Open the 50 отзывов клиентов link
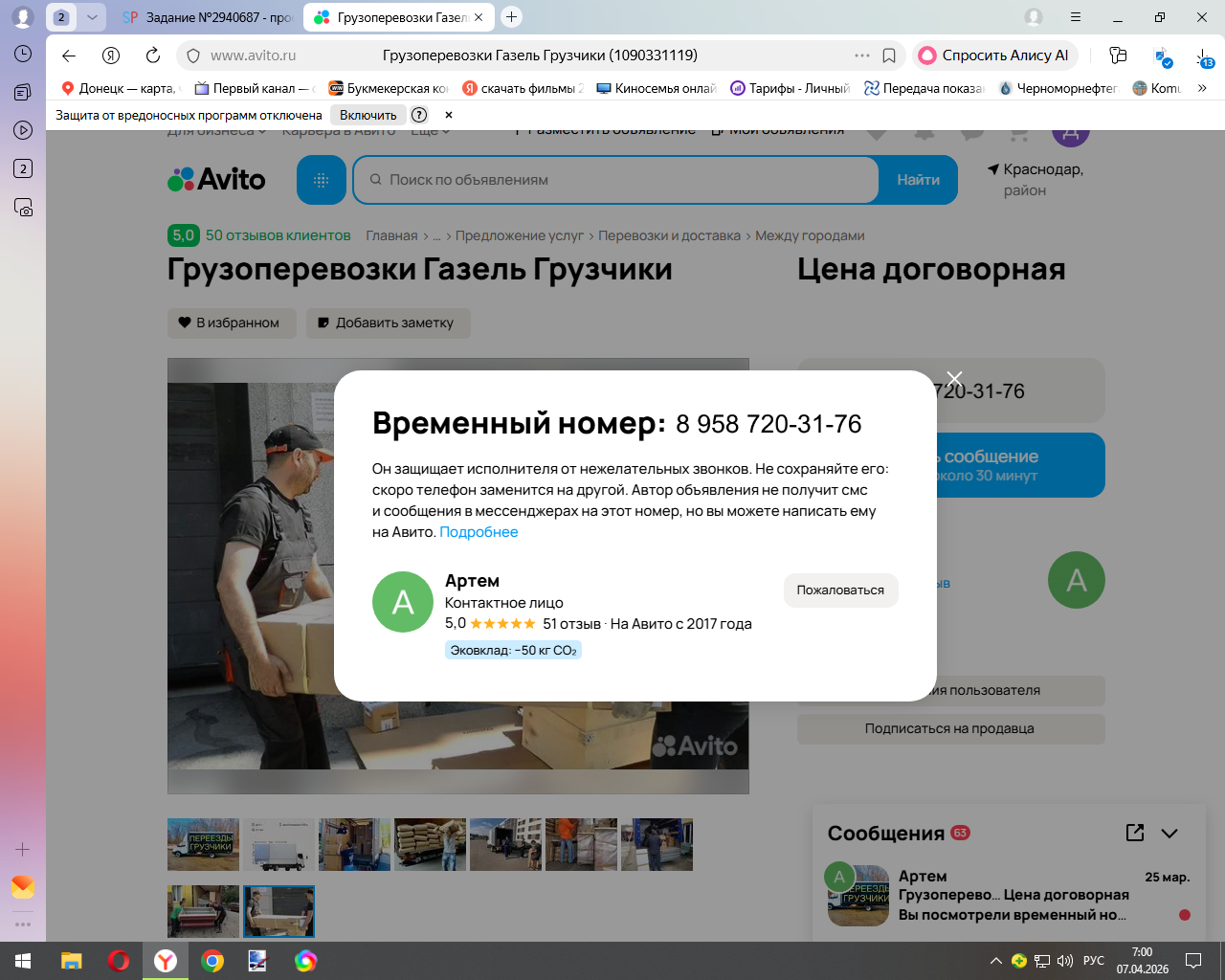 coord(278,235)
